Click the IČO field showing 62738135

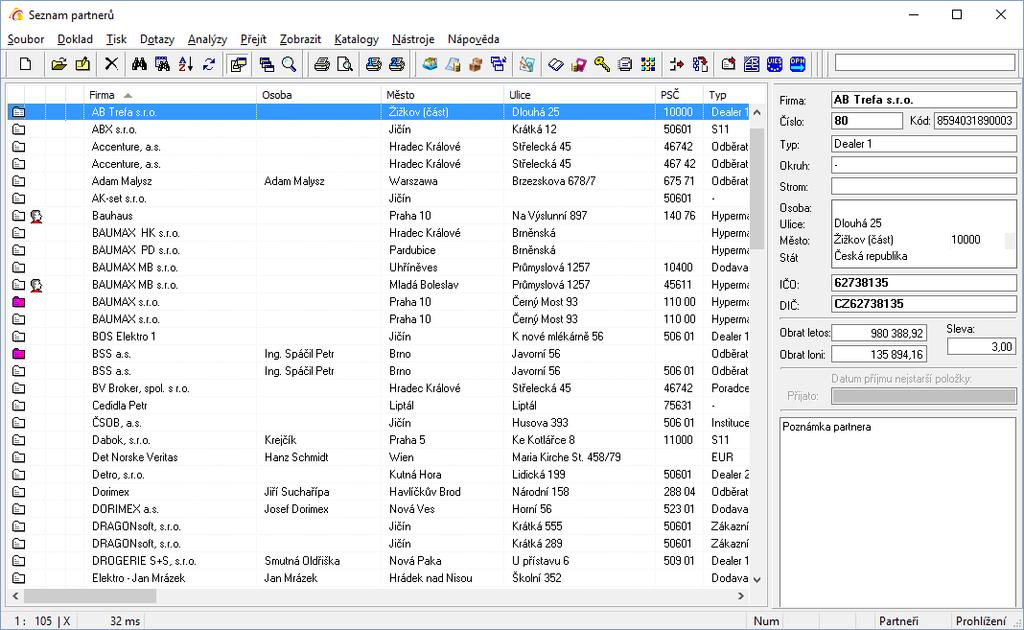[923, 283]
